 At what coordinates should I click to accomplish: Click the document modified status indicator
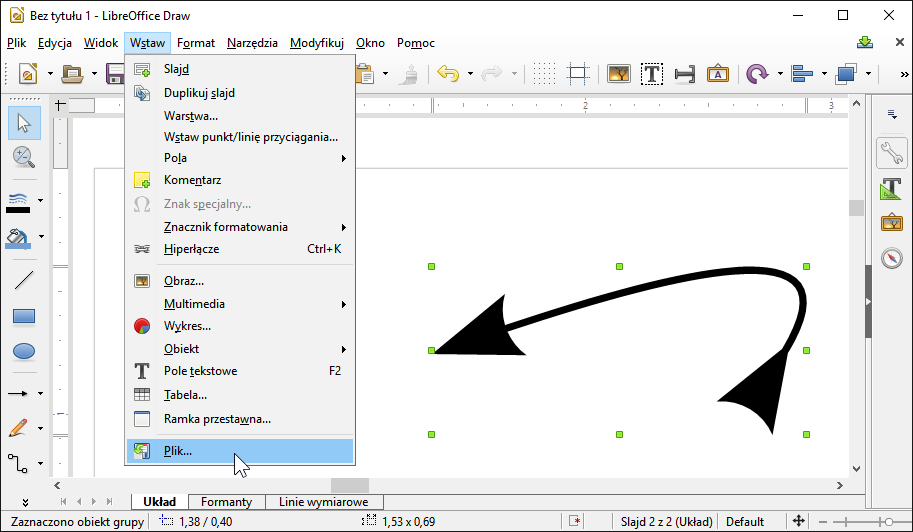(x=575, y=521)
